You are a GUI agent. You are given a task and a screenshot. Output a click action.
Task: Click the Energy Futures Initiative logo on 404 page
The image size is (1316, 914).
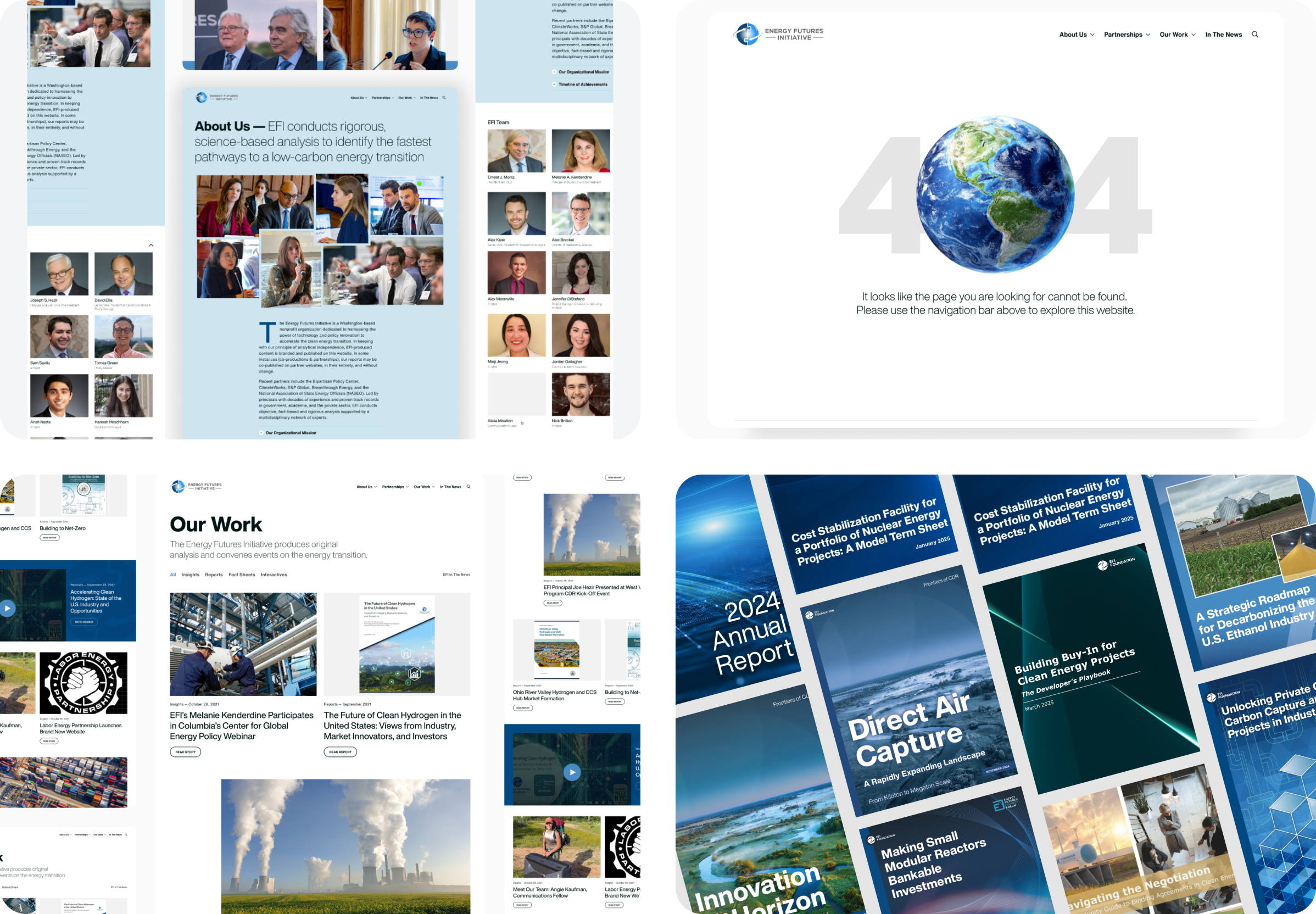point(778,35)
